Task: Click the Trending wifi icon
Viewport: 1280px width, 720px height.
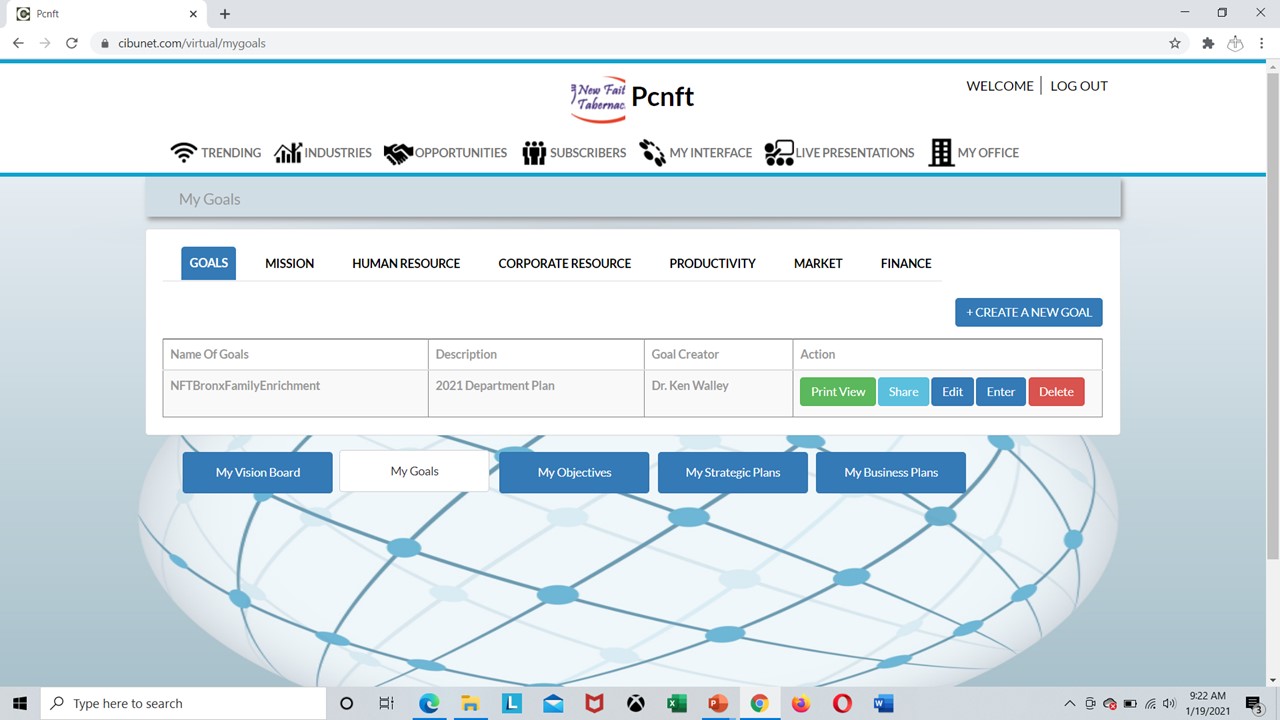Action: point(183,153)
